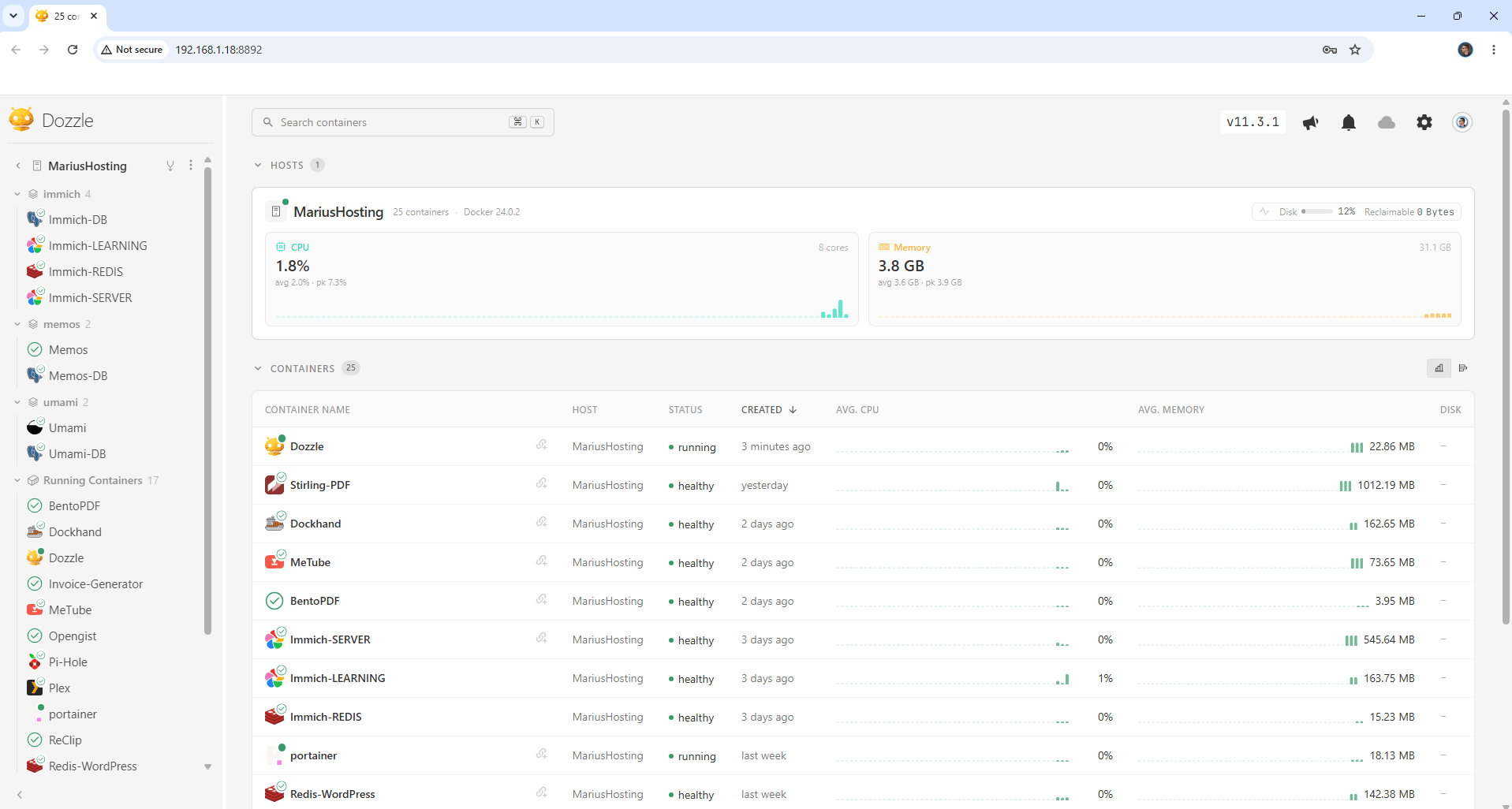Collapse the HOSTS section
The height and width of the screenshot is (809, 1512).
[258, 165]
